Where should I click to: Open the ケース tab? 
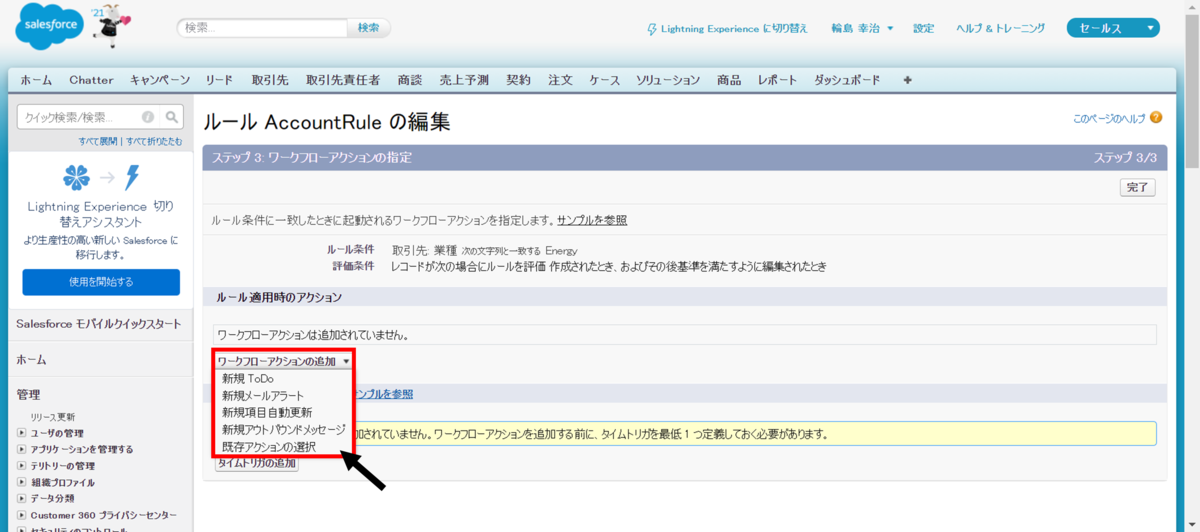pyautogui.click(x=605, y=80)
